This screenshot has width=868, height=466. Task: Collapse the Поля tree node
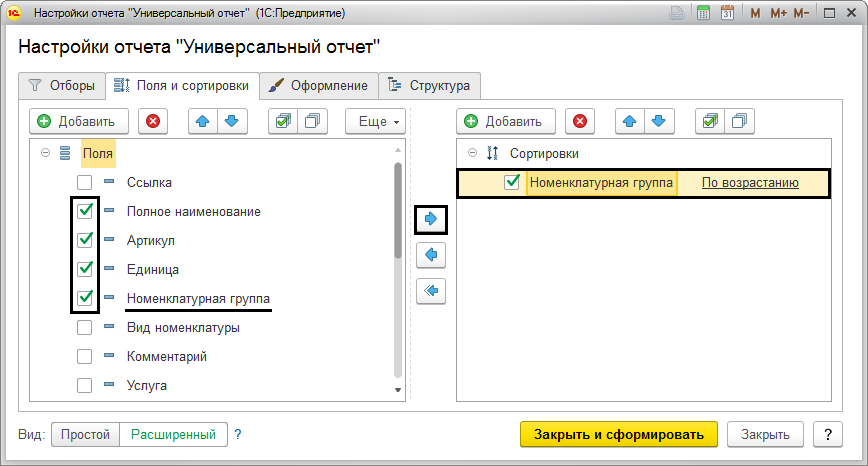click(x=45, y=154)
